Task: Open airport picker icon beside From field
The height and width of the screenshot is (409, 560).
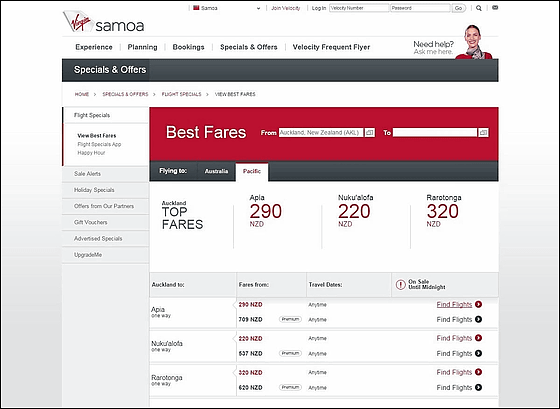Action: tap(370, 133)
